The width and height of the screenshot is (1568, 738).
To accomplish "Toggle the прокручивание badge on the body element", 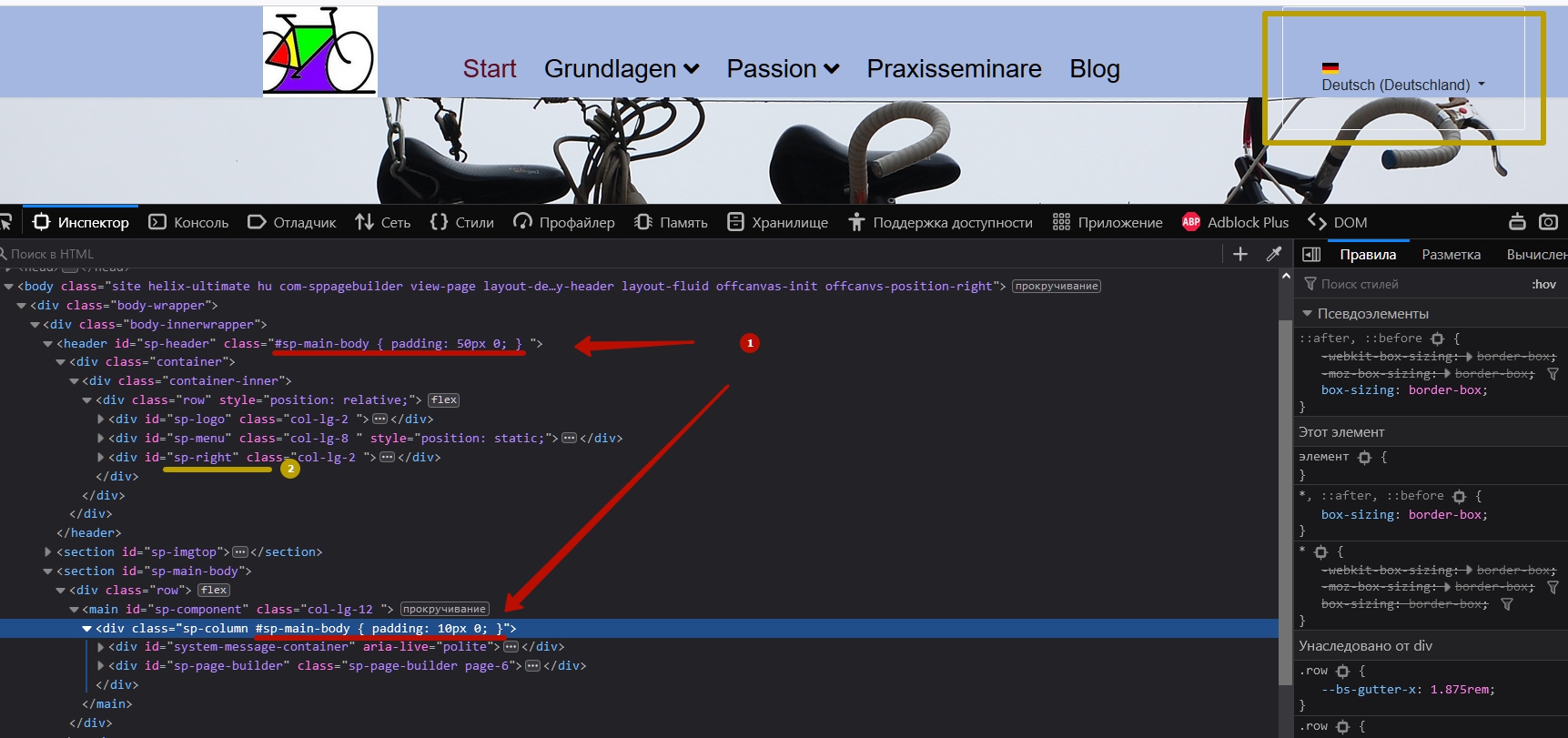I will [1056, 287].
